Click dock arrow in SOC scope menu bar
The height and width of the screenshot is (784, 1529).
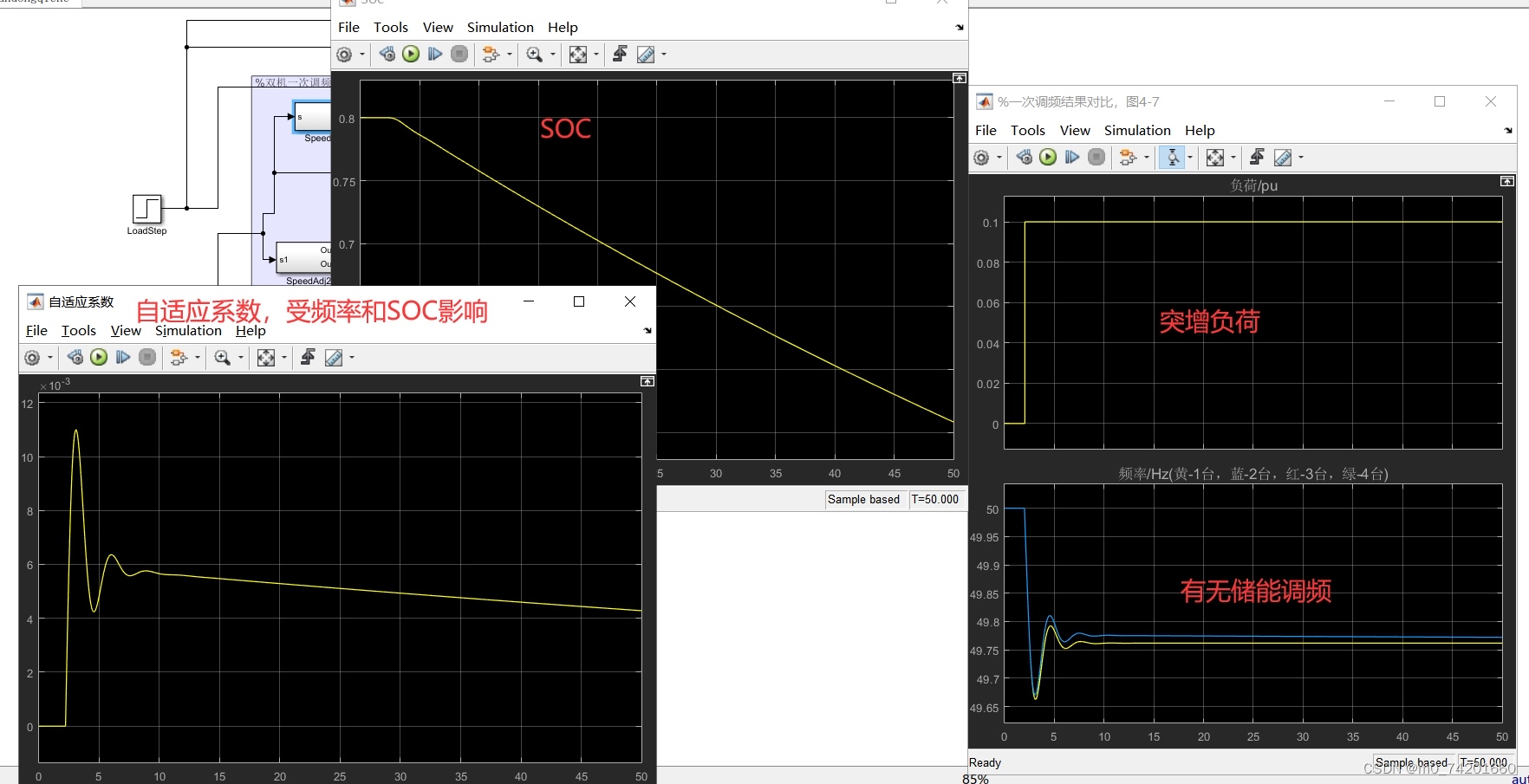[960, 28]
